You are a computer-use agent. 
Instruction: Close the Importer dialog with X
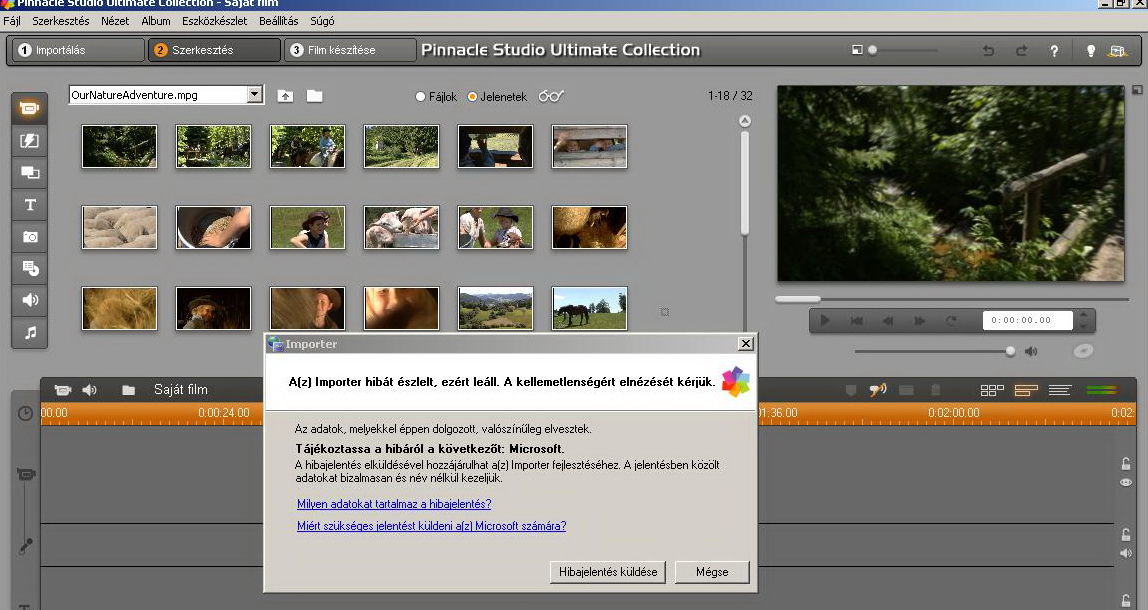click(x=745, y=343)
